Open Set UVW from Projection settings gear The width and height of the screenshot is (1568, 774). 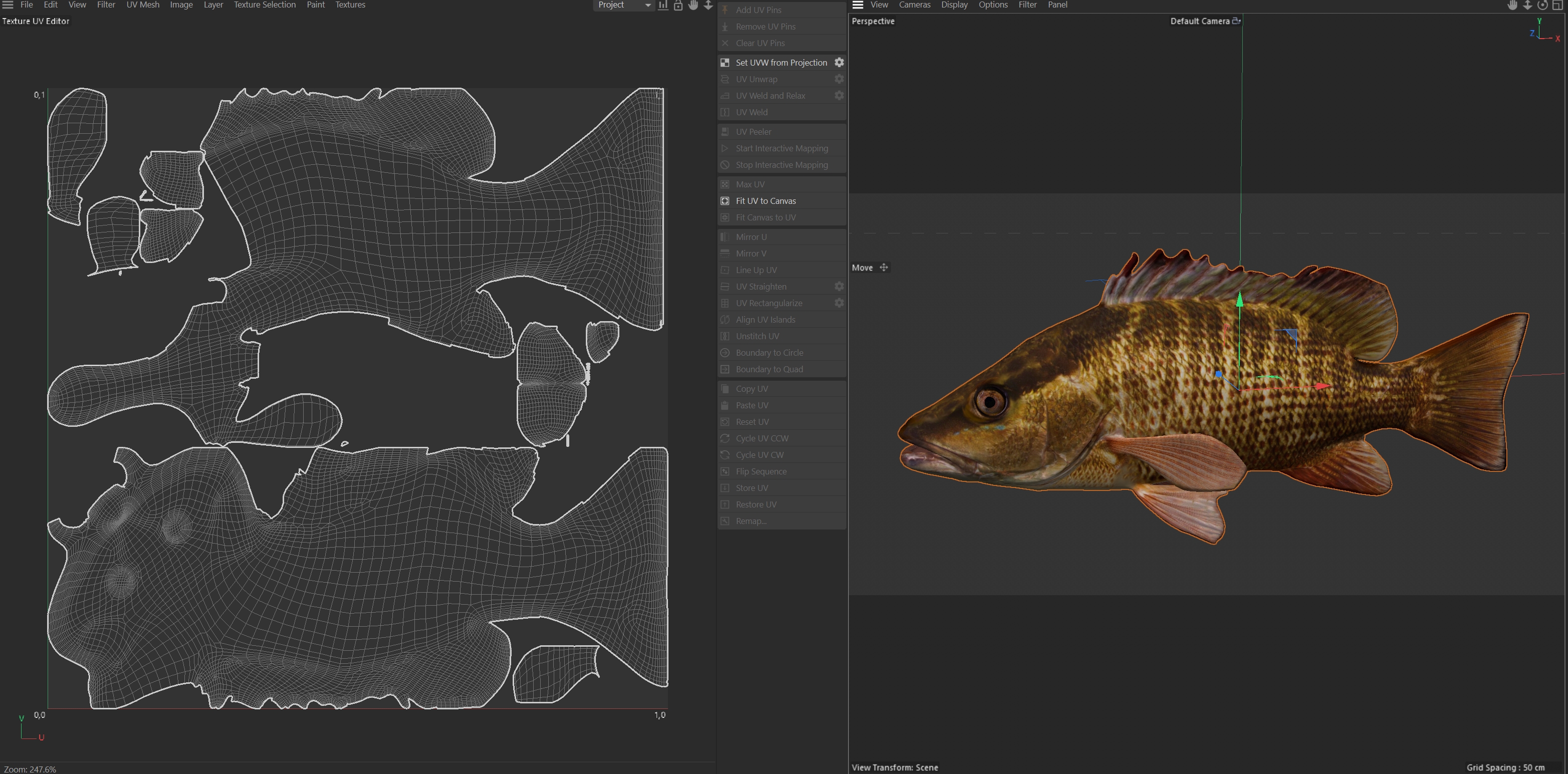point(839,63)
